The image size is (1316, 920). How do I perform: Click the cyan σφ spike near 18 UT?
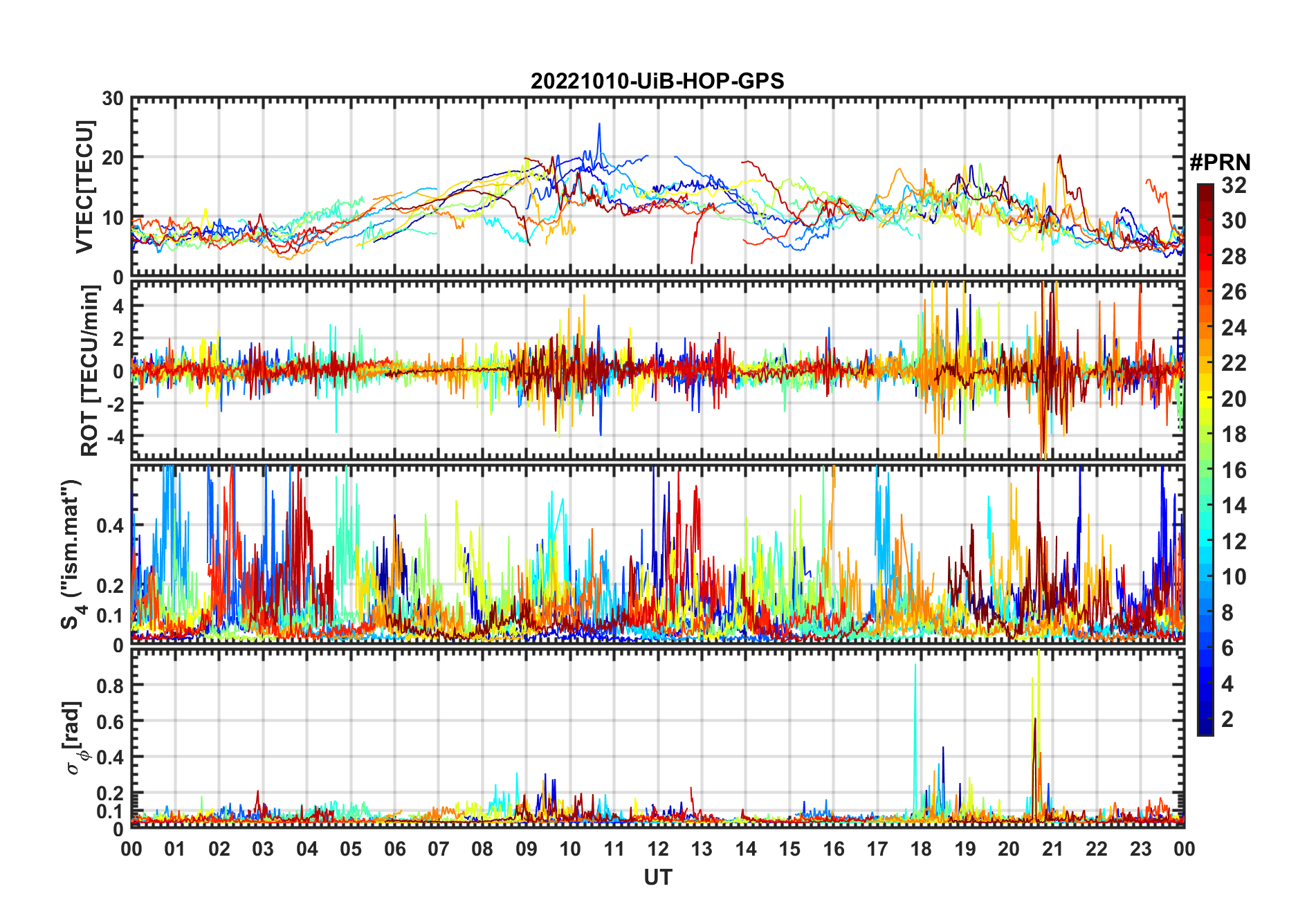coord(915,668)
